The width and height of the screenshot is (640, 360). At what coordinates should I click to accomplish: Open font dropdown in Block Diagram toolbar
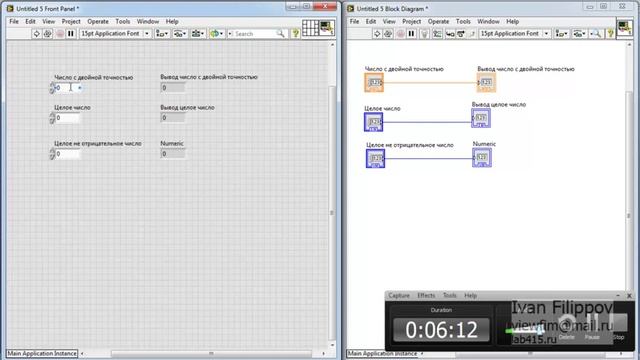coord(514,33)
